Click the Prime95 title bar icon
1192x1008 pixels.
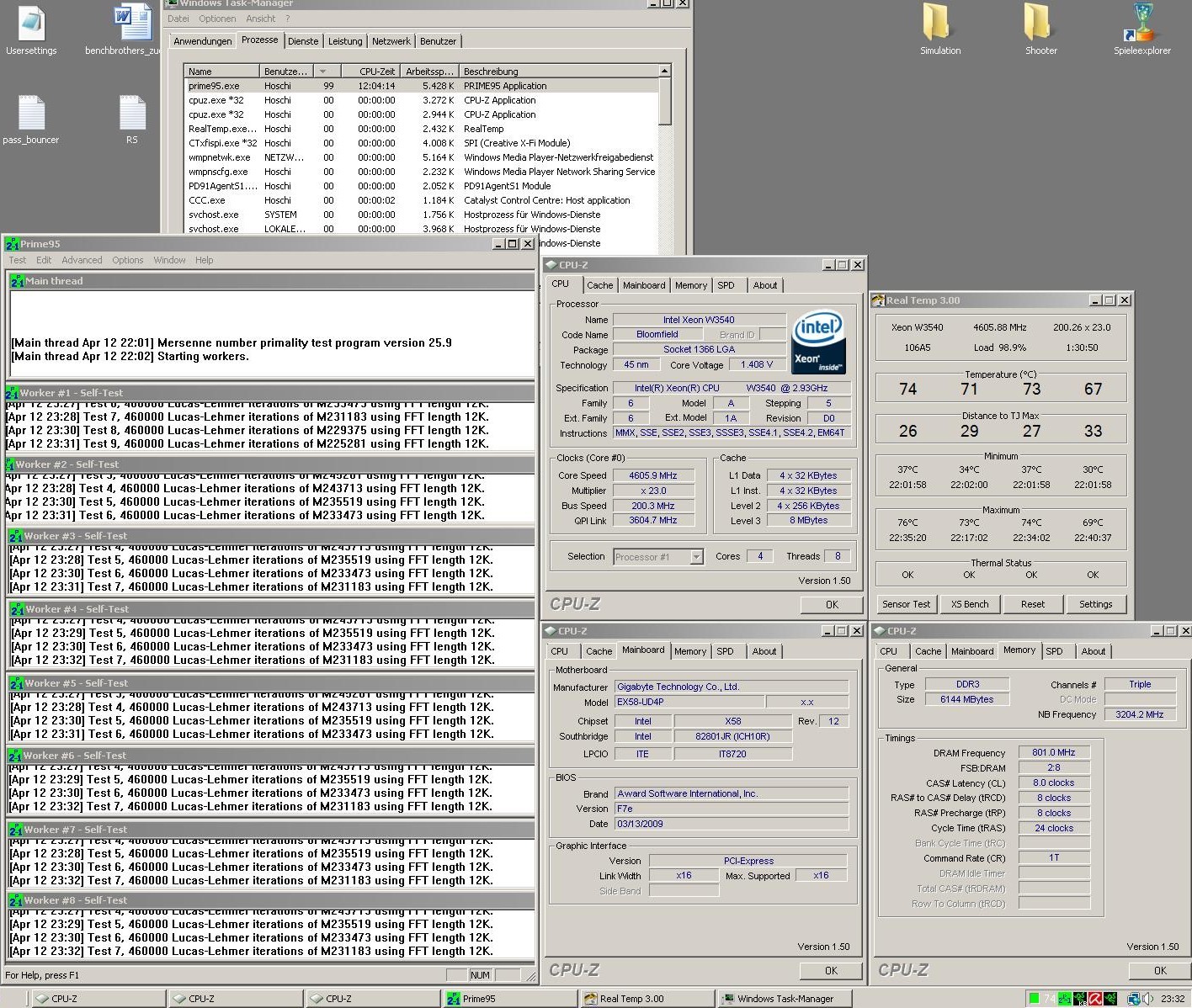pyautogui.click(x=12, y=244)
